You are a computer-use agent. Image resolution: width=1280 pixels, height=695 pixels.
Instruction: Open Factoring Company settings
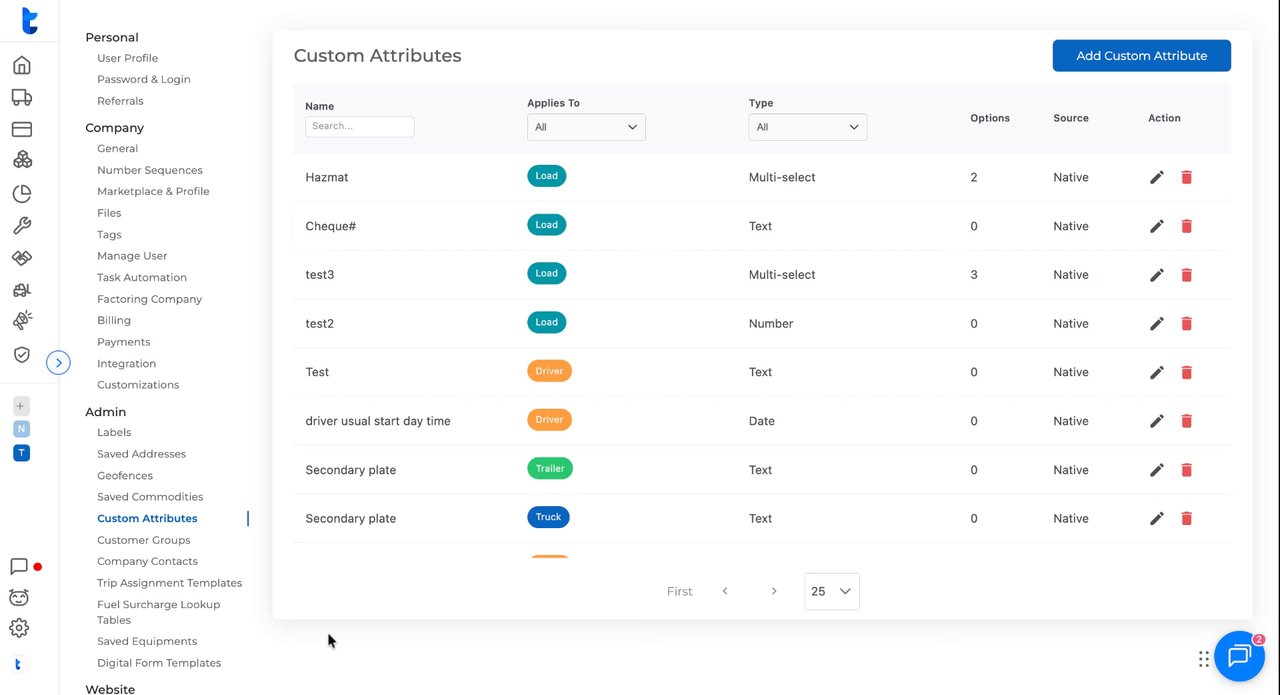point(149,299)
